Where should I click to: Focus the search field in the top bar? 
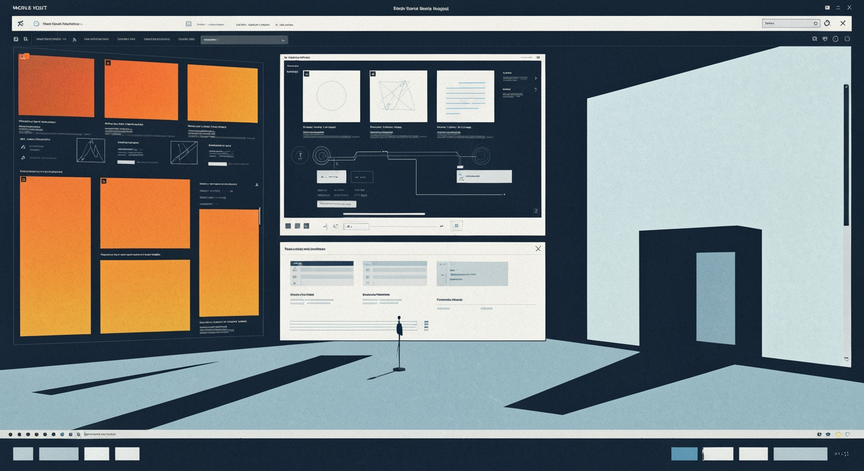pyautogui.click(x=790, y=23)
